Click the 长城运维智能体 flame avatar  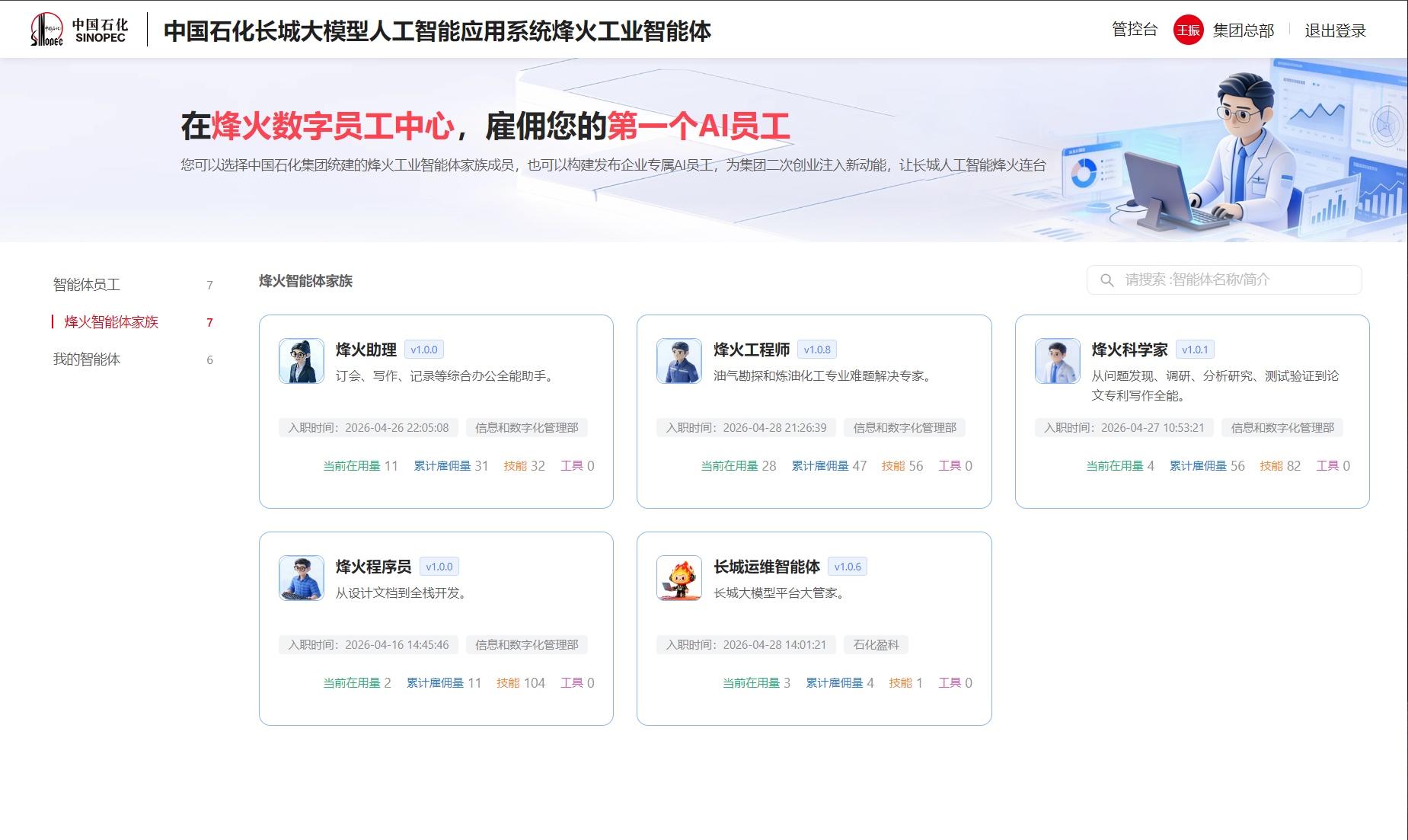click(678, 578)
